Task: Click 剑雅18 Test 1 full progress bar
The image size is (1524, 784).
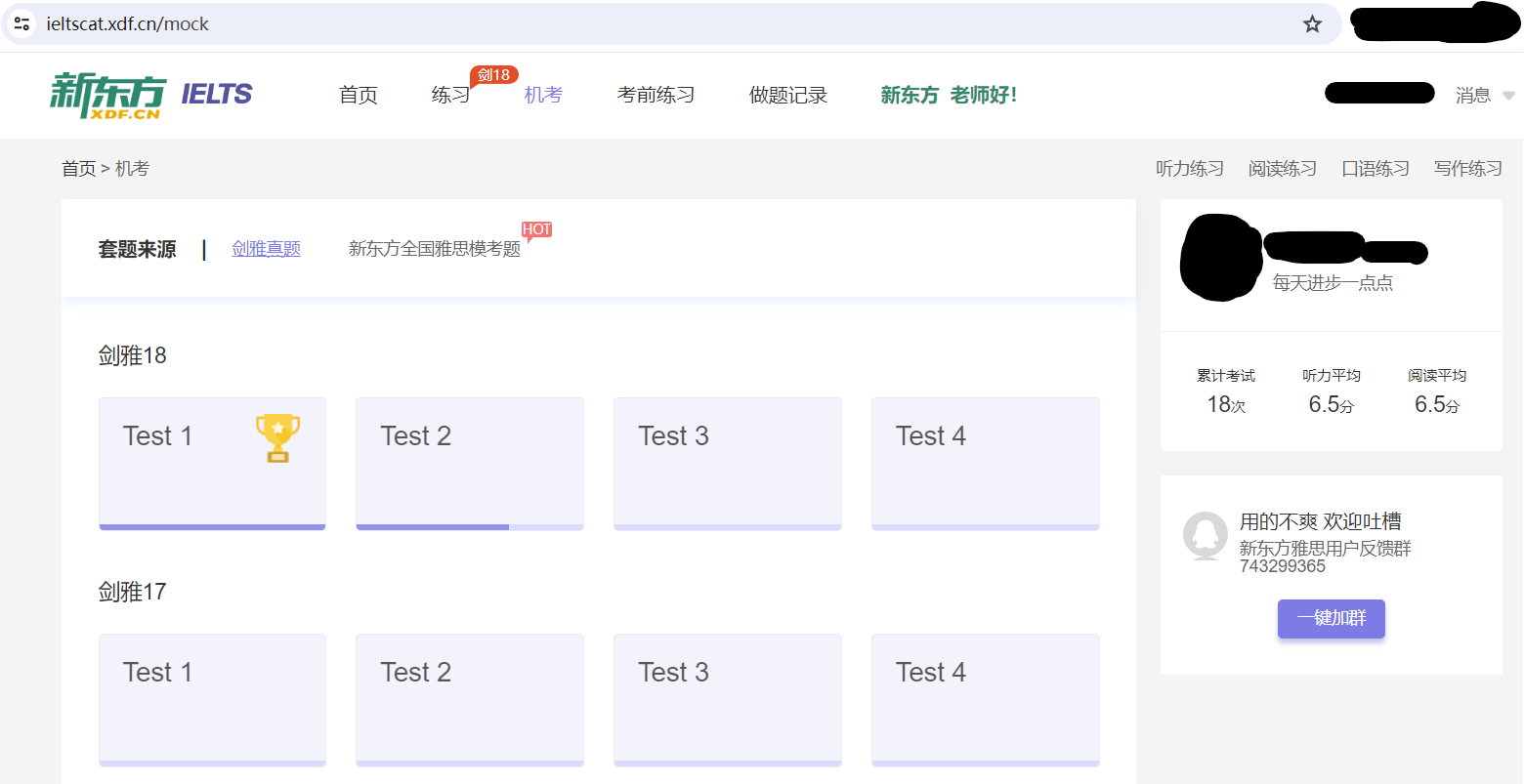Action: tap(212, 527)
